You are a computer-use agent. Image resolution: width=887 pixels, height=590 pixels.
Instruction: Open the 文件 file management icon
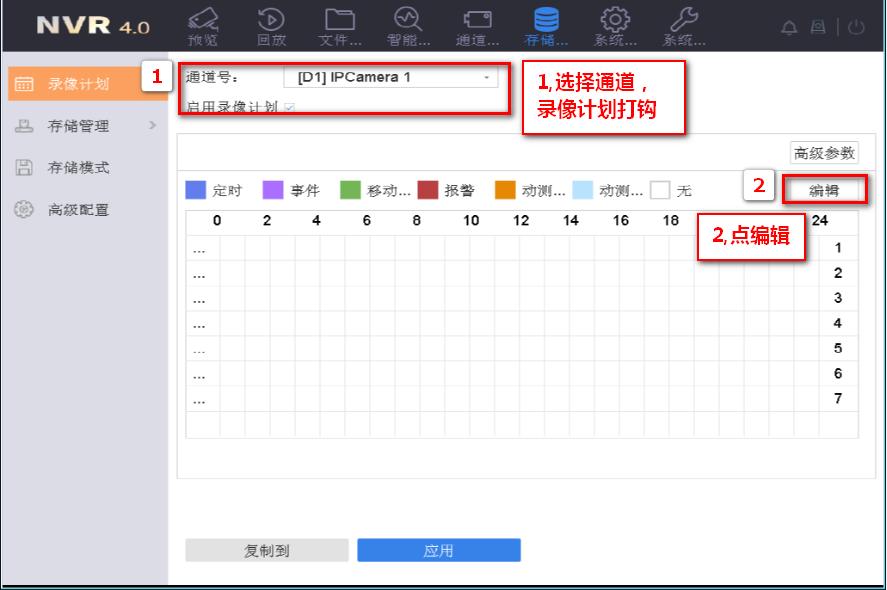click(341, 23)
